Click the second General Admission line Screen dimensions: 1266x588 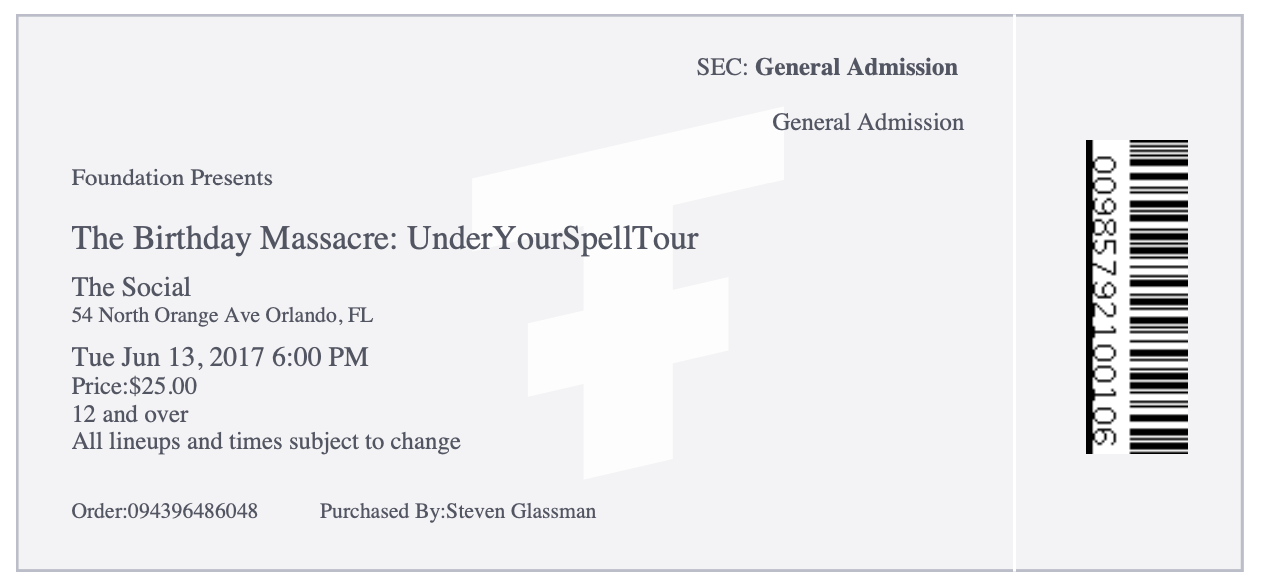pyautogui.click(x=868, y=123)
